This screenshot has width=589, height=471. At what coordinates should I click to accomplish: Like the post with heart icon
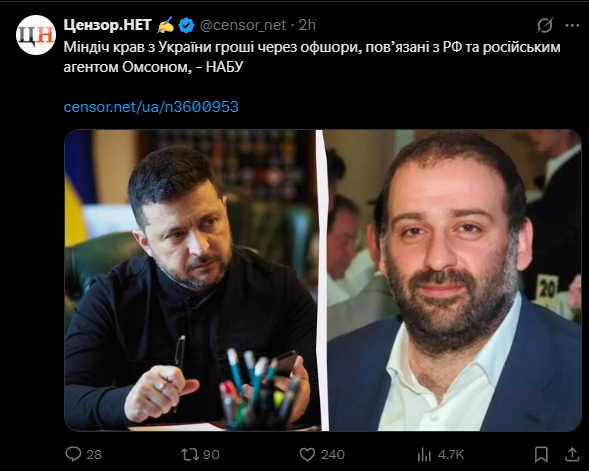(307, 454)
